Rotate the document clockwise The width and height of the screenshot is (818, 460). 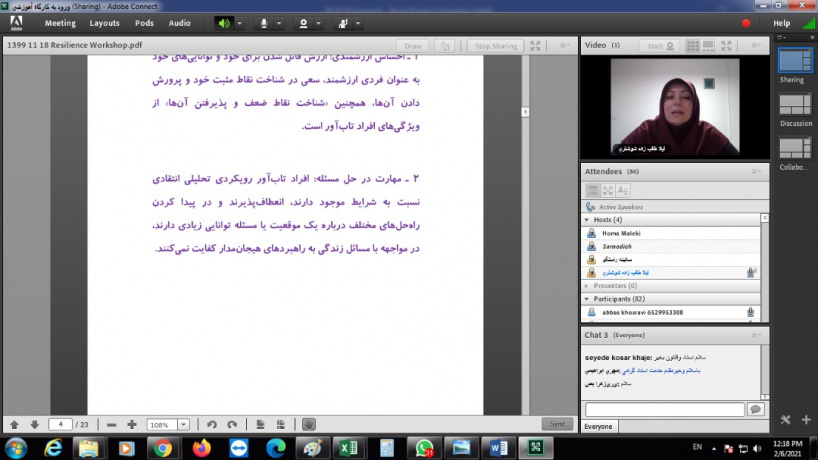click(232, 425)
